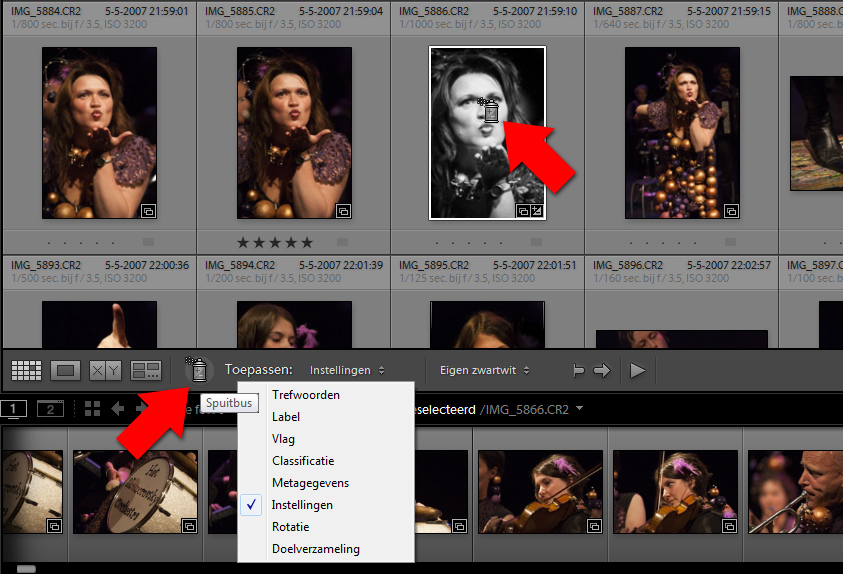This screenshot has height=574, width=843.
Task: Open the Toepassen Instellingen dropdown
Action: point(346,371)
